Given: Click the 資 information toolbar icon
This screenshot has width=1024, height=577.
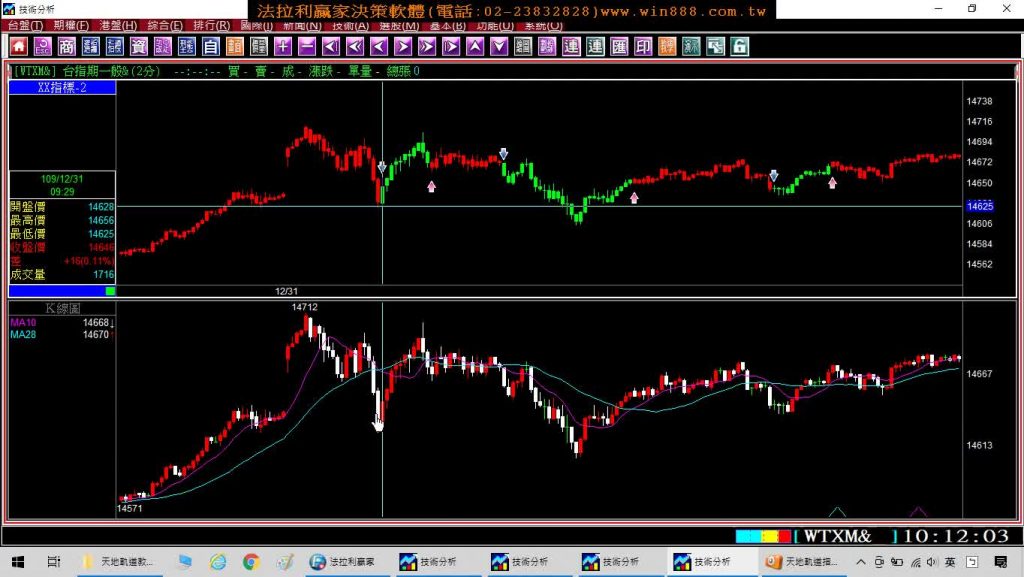Looking at the screenshot, I should (x=138, y=46).
